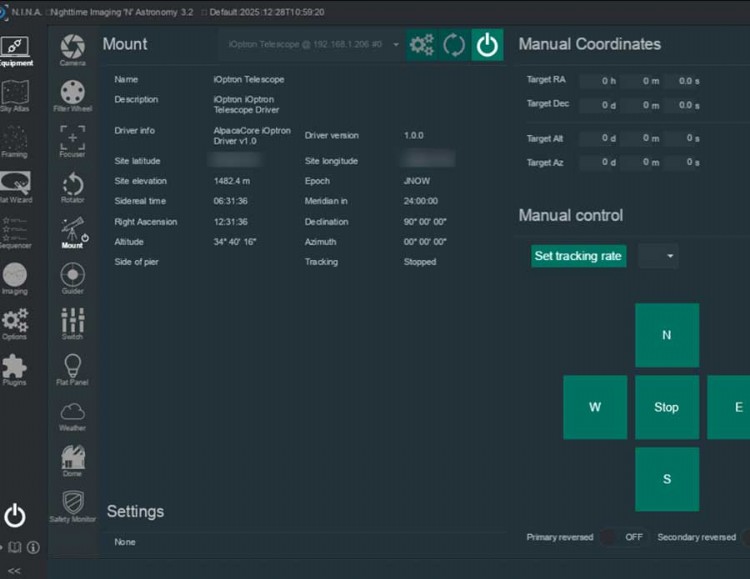Click the Target Az seconds field
The width and height of the screenshot is (750, 579).
coord(684,162)
